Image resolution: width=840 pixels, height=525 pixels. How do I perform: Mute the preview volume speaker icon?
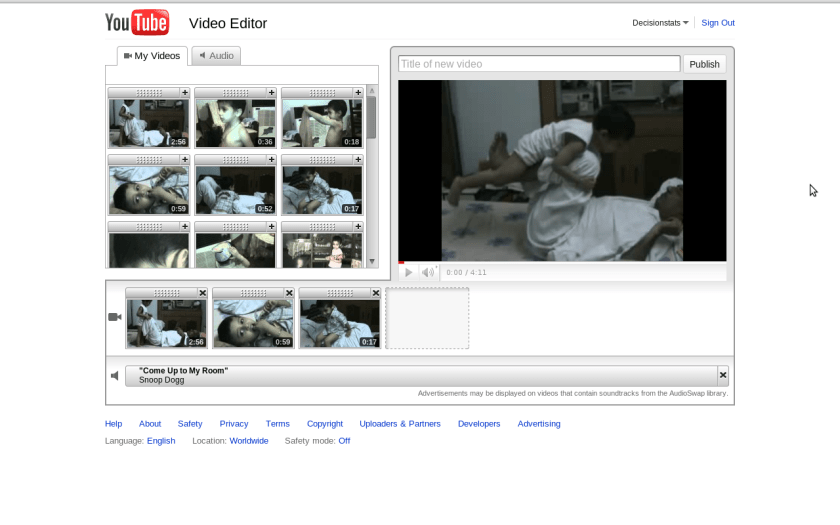coord(427,272)
